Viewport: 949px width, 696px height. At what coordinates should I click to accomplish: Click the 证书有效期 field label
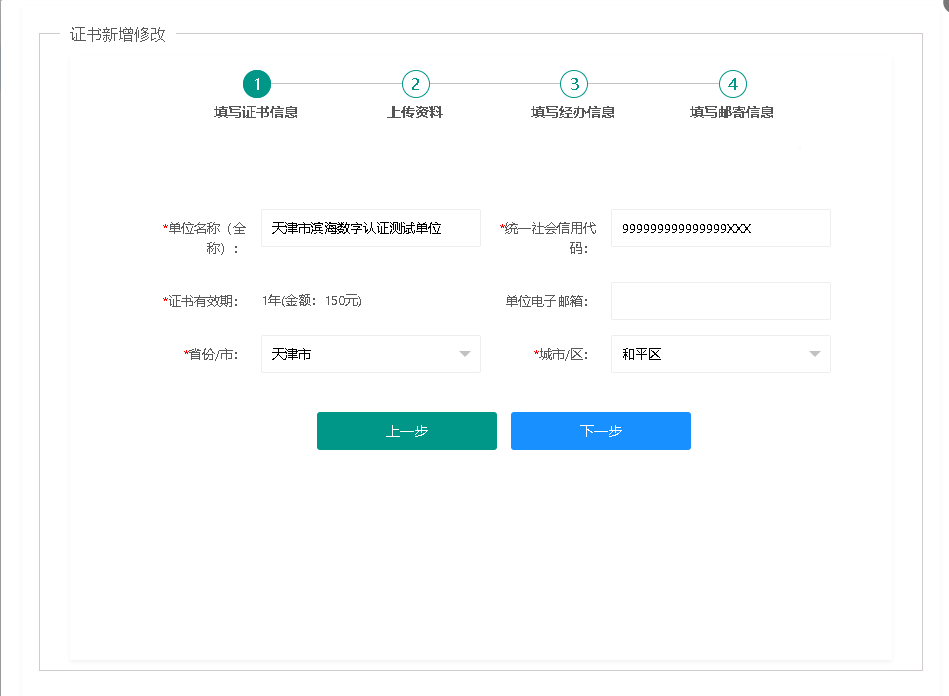pyautogui.click(x=200, y=301)
